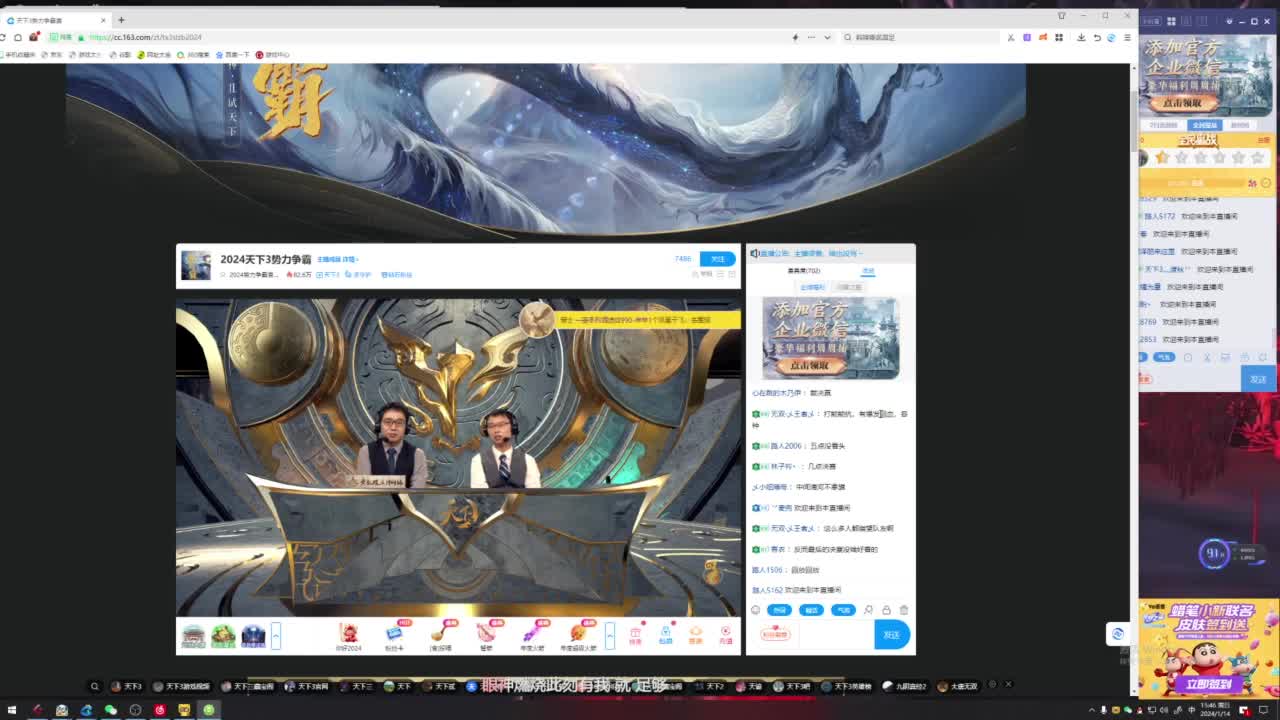Click the 点击领取 banner in chat panel
Screen dimensions: 1280x720
(x=830, y=338)
